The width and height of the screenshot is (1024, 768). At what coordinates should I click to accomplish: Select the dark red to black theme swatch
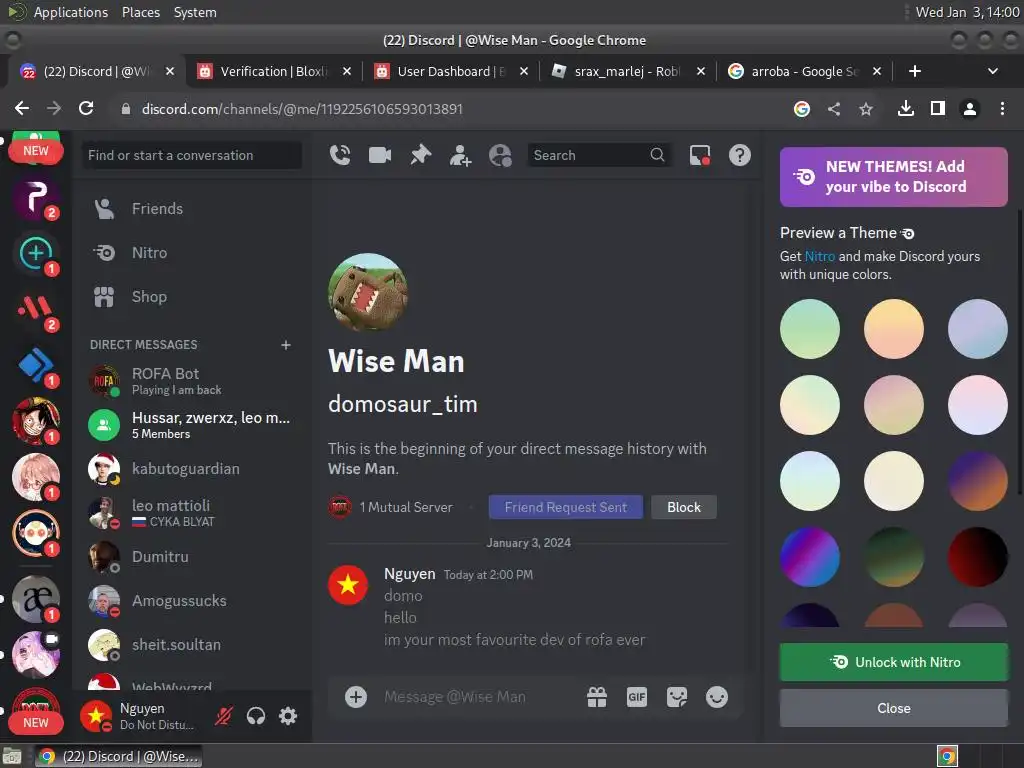point(978,557)
